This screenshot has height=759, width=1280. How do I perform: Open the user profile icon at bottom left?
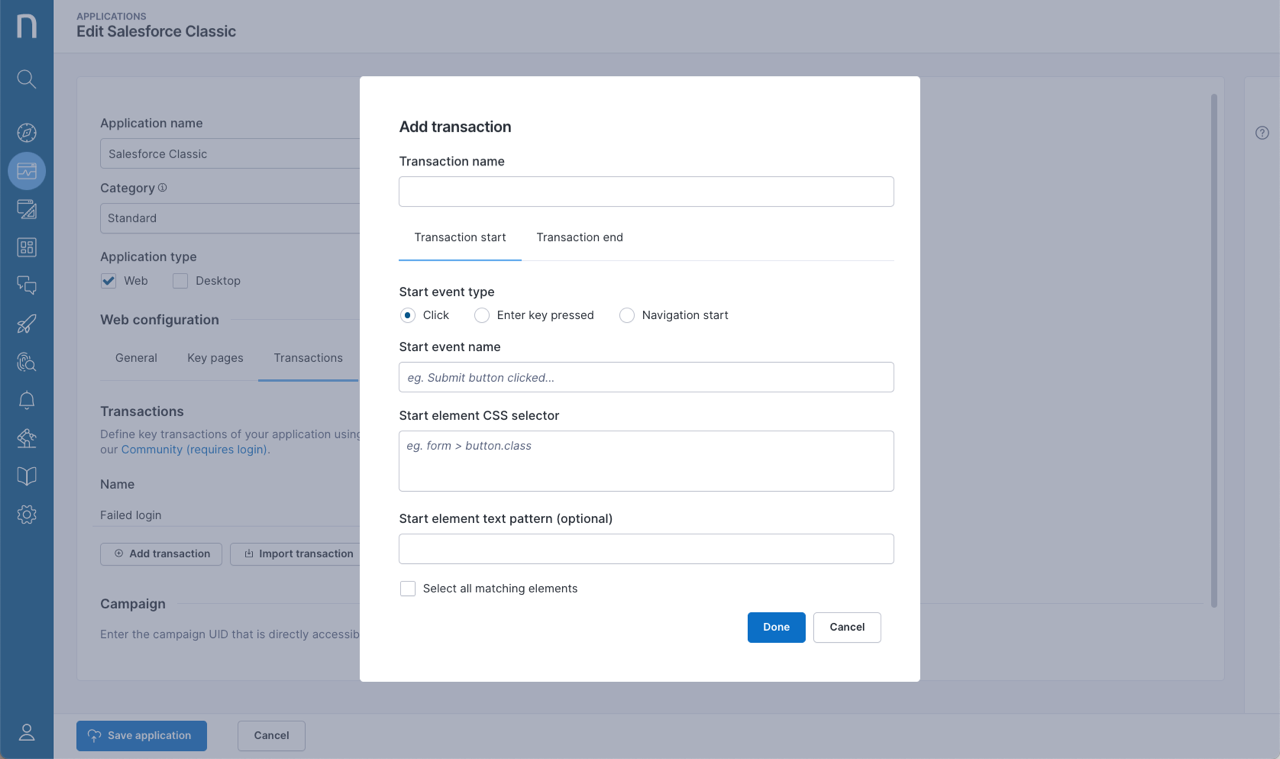pos(26,731)
